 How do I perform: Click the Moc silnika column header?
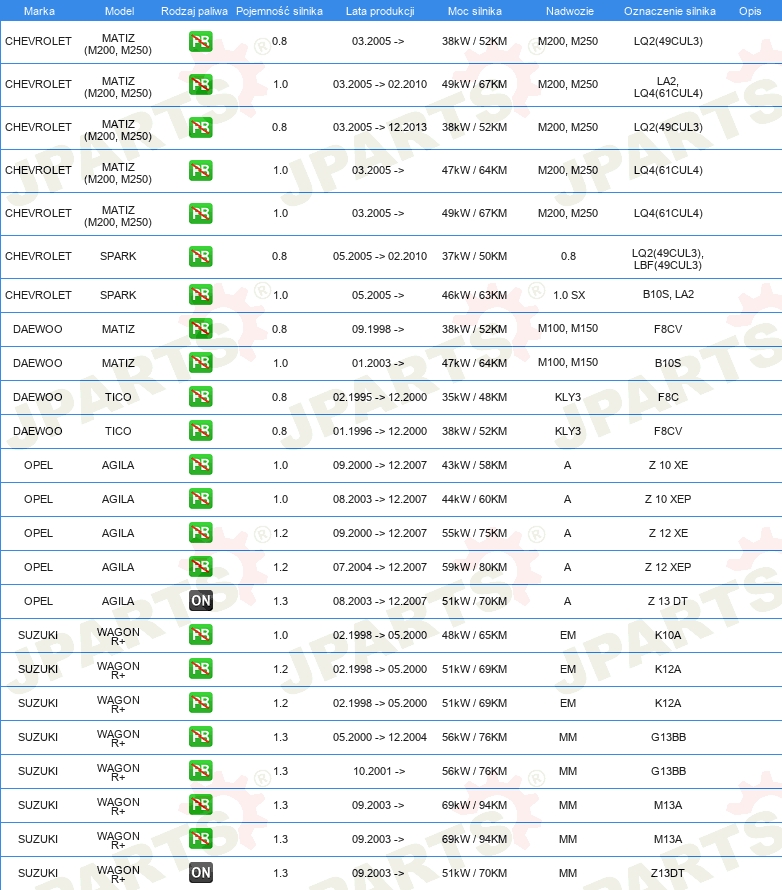click(x=474, y=11)
